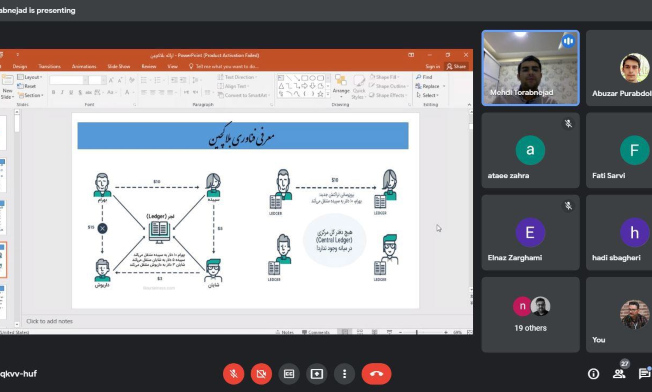Click the 19 others participants tile
Screen dimensions: 652x392
pyautogui.click(x=531, y=315)
